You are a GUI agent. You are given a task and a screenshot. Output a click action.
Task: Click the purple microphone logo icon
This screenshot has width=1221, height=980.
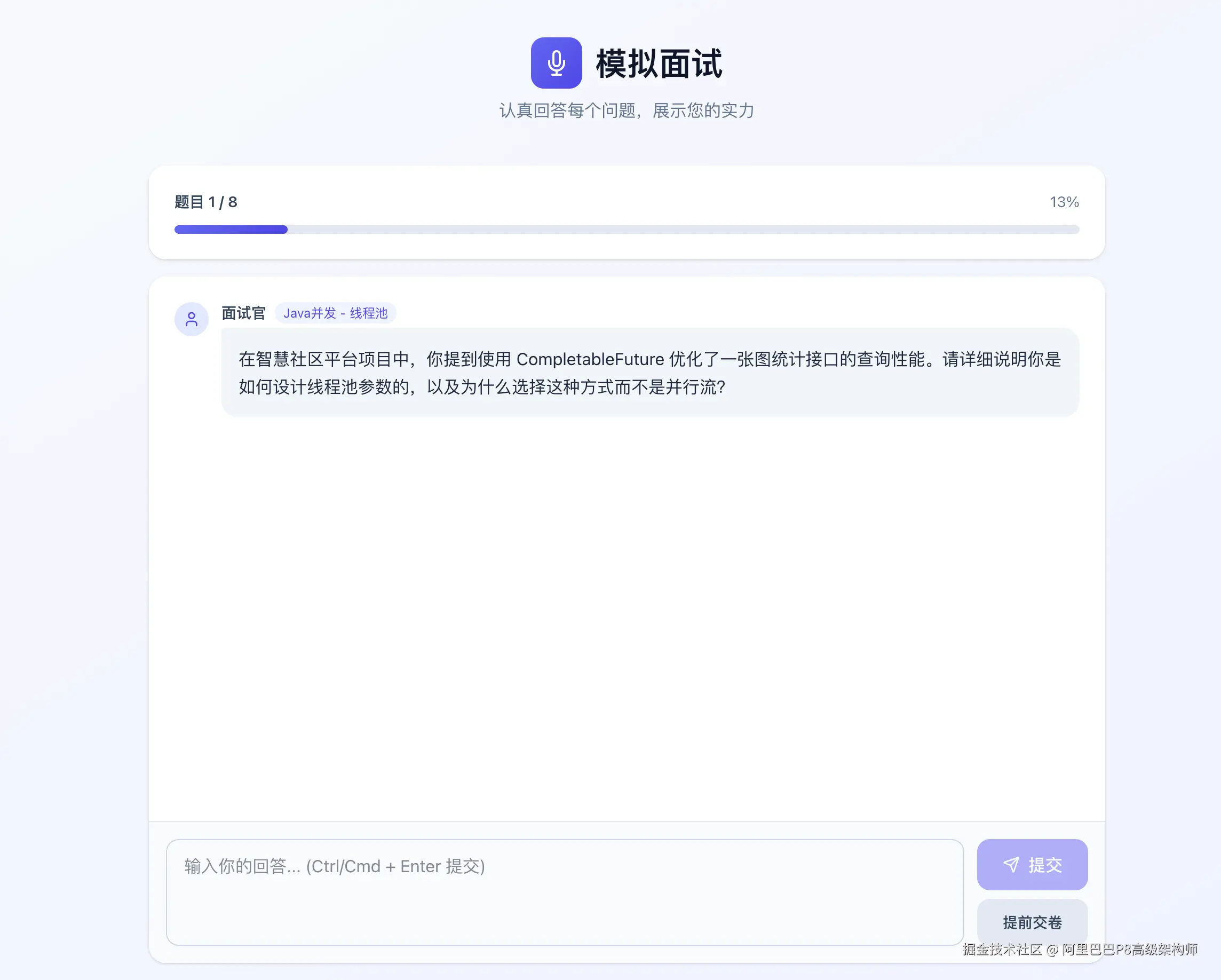coord(556,63)
